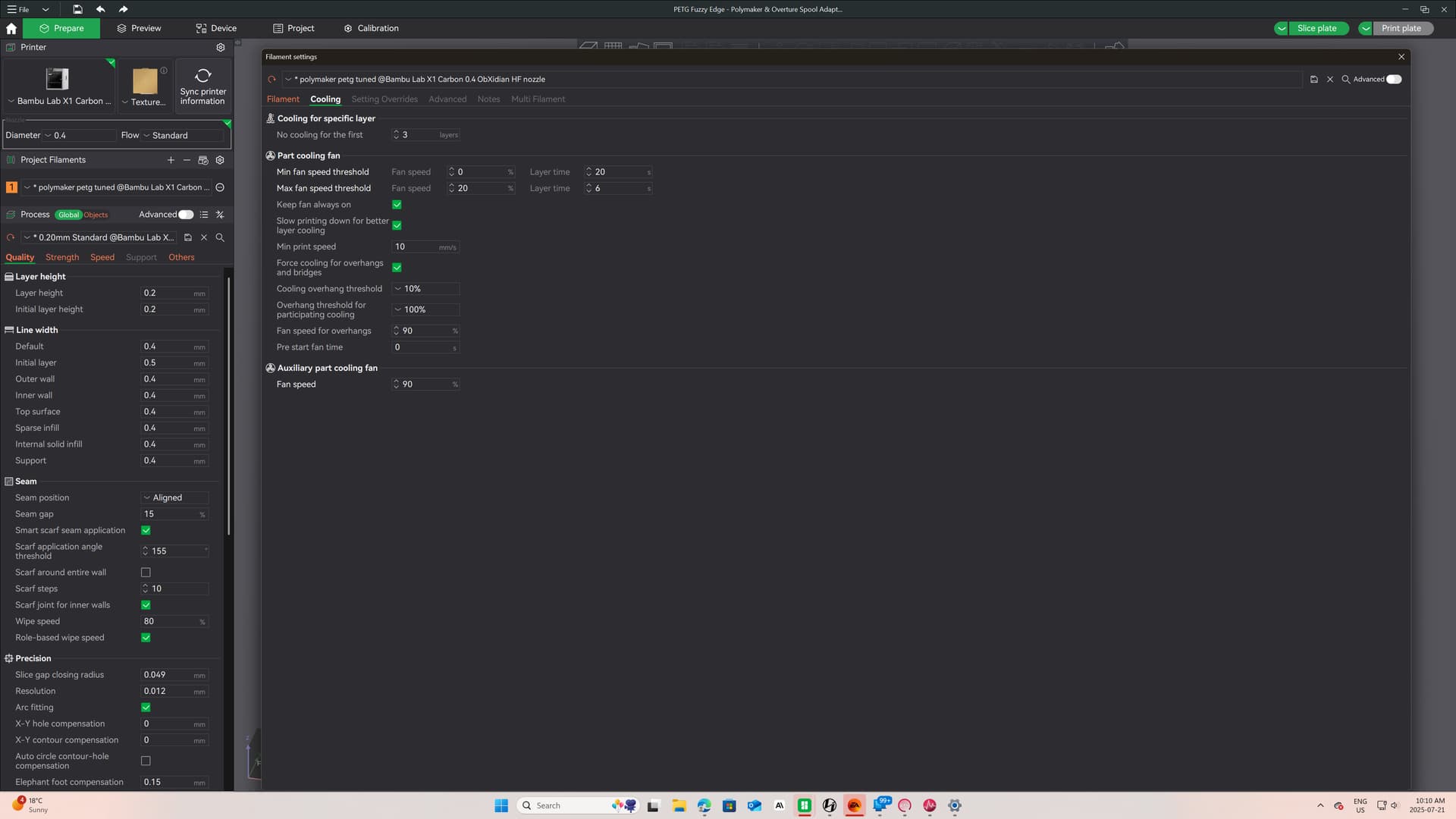
Task: Select Global process scope
Action: (x=68, y=215)
